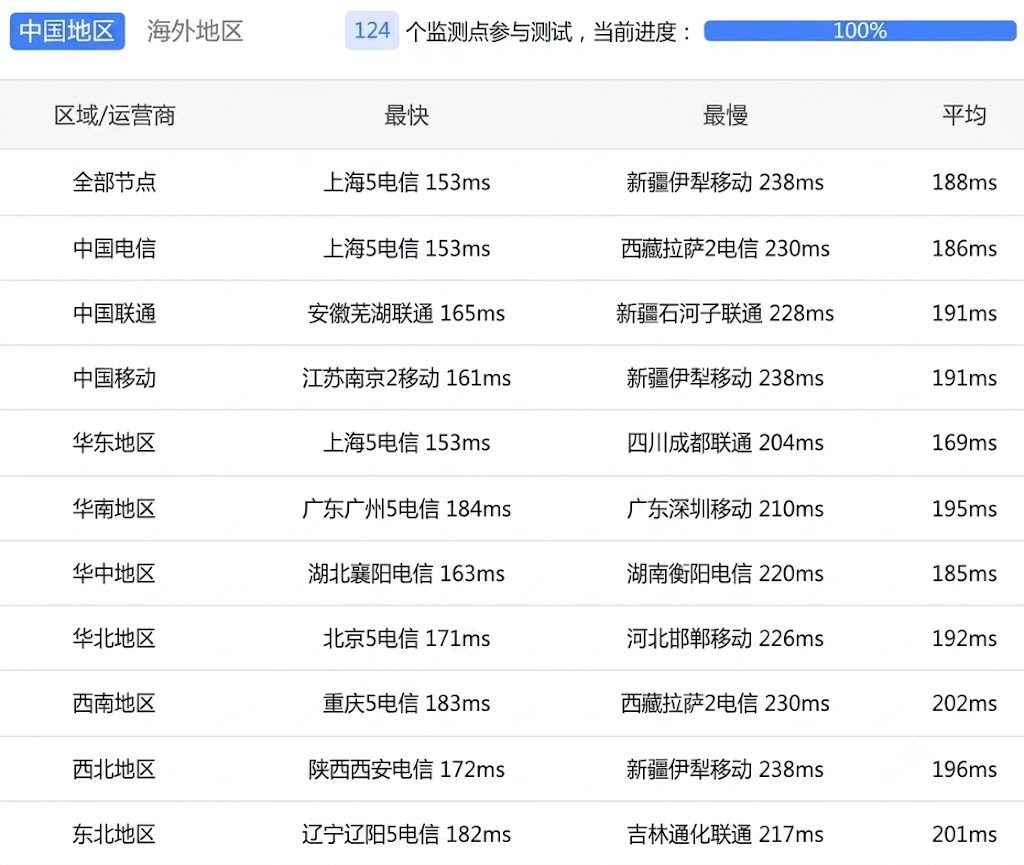The image size is (1024, 865).
Task: Select the 中国移动 row label
Action: pyautogui.click(x=114, y=378)
